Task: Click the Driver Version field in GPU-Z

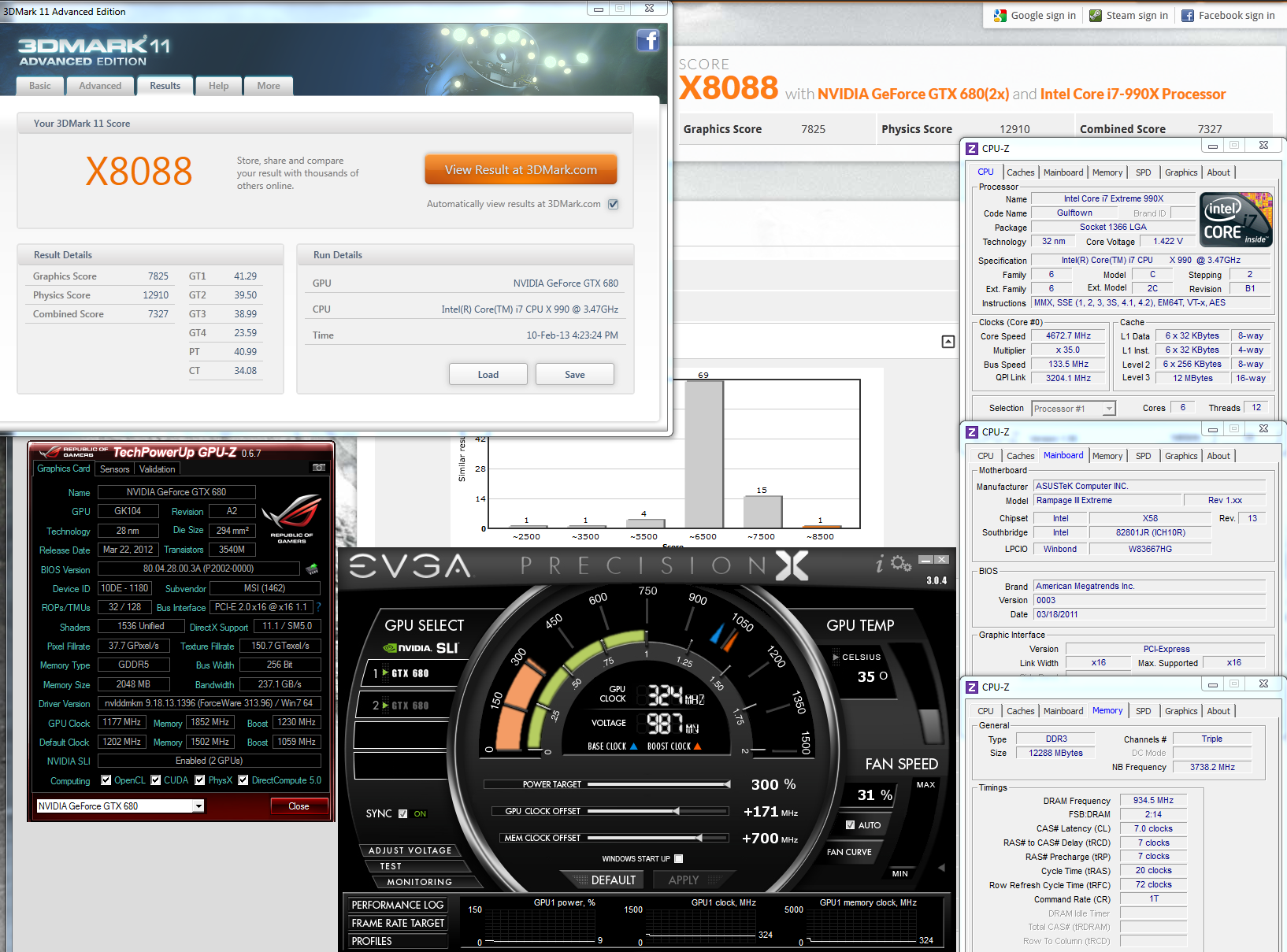Action: click(209, 703)
